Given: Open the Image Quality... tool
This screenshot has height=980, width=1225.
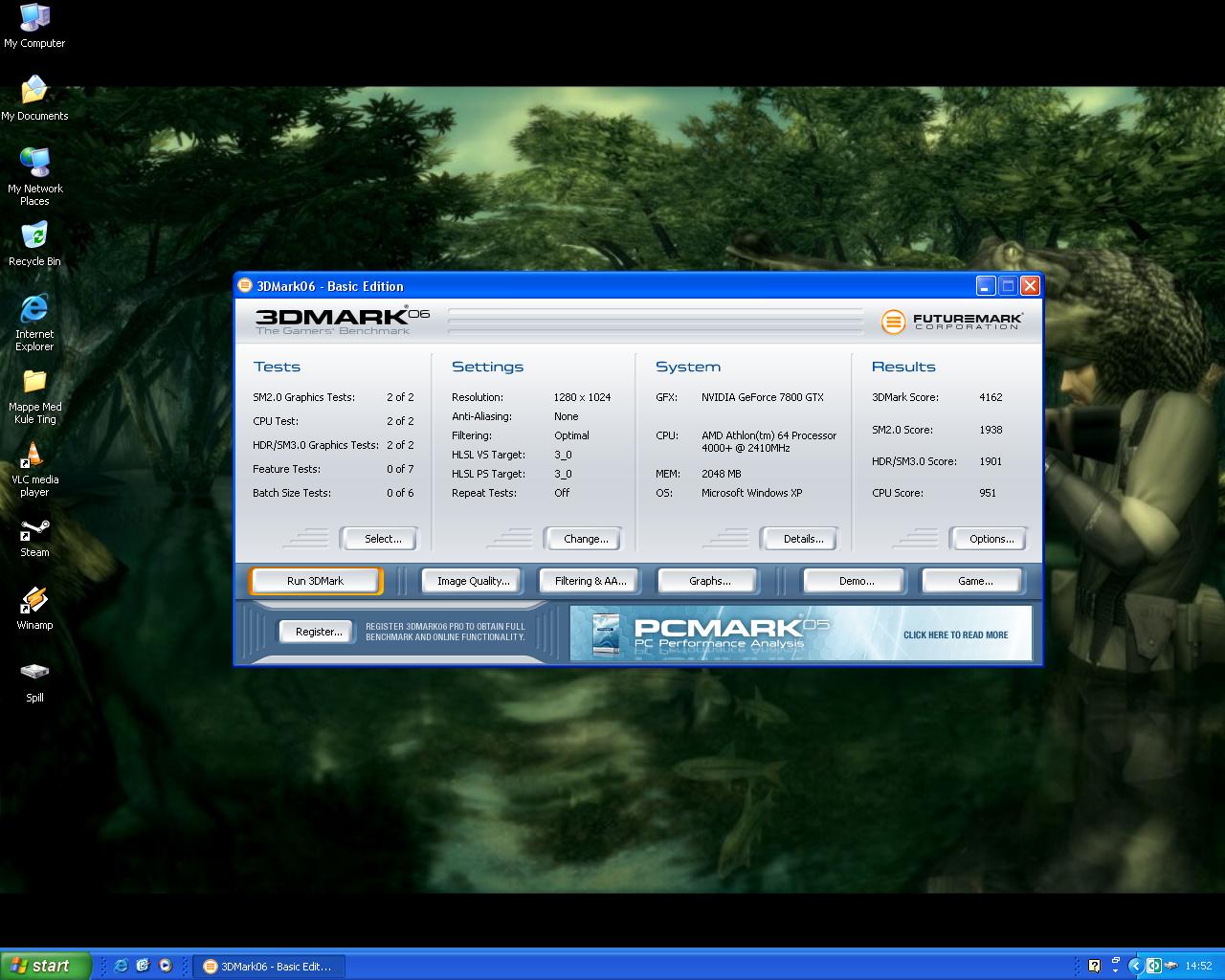Looking at the screenshot, I should pyautogui.click(x=473, y=581).
